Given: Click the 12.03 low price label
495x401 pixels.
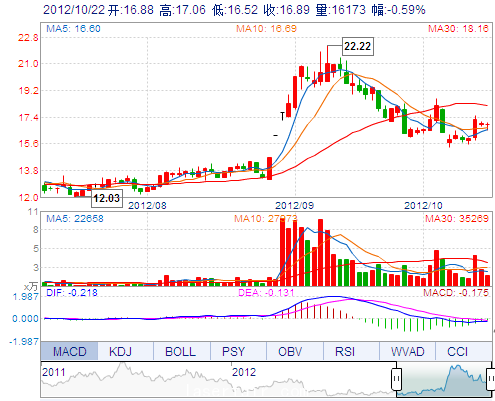Looking at the screenshot, I should pos(106,198).
